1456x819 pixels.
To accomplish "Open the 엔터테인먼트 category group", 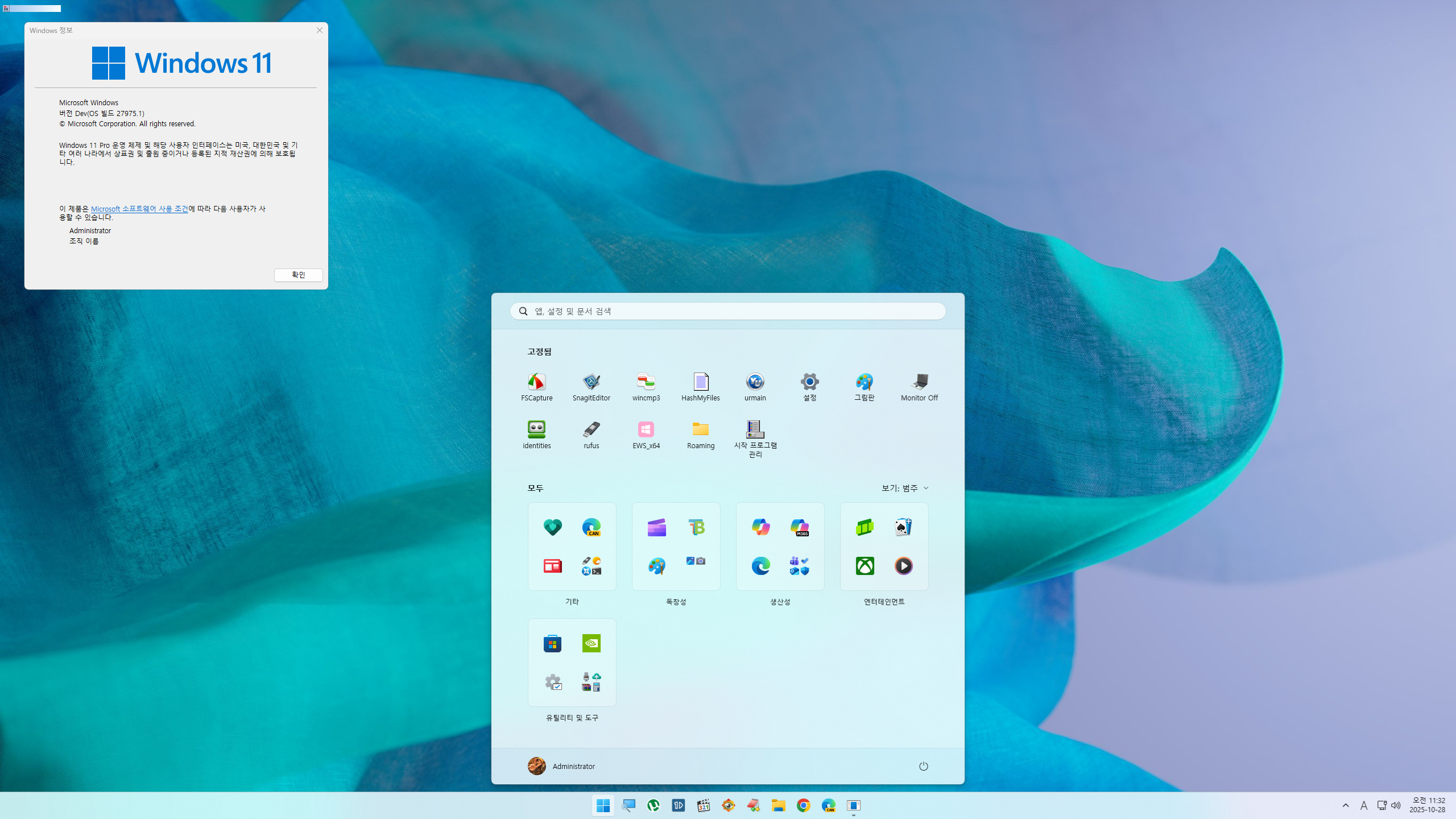I will (x=884, y=547).
